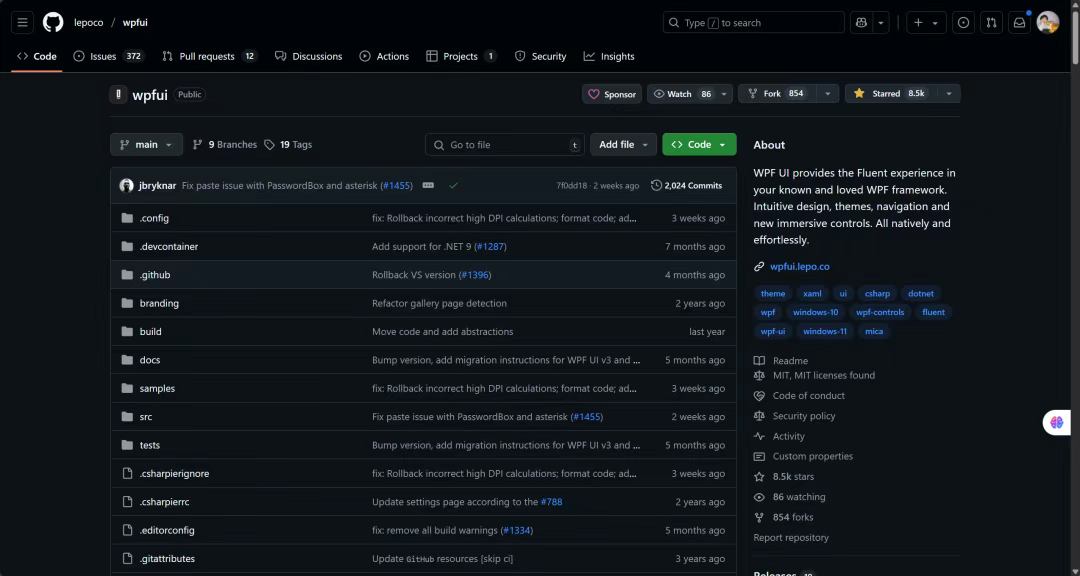Viewport: 1080px width, 576px height.
Task: Select the csharp topic tag
Action: point(877,294)
